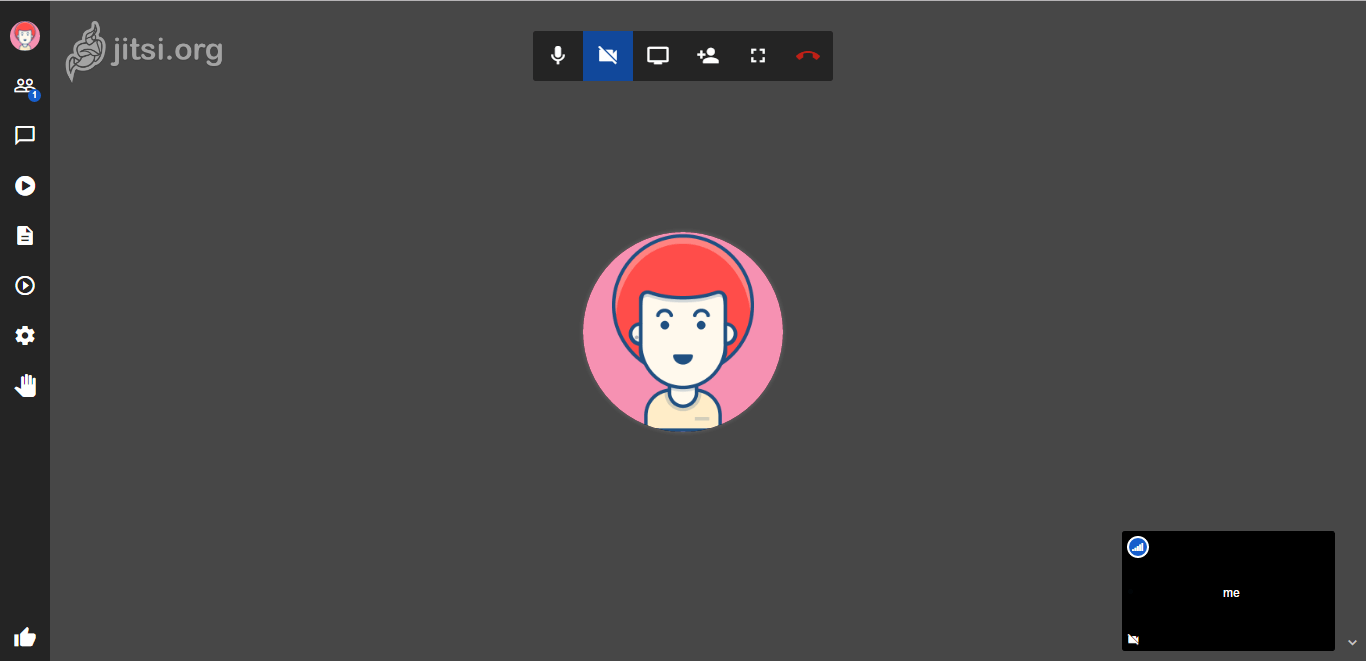This screenshot has width=1366, height=661.
Task: Click the filled play circle sidebar icon
Action: (25, 186)
